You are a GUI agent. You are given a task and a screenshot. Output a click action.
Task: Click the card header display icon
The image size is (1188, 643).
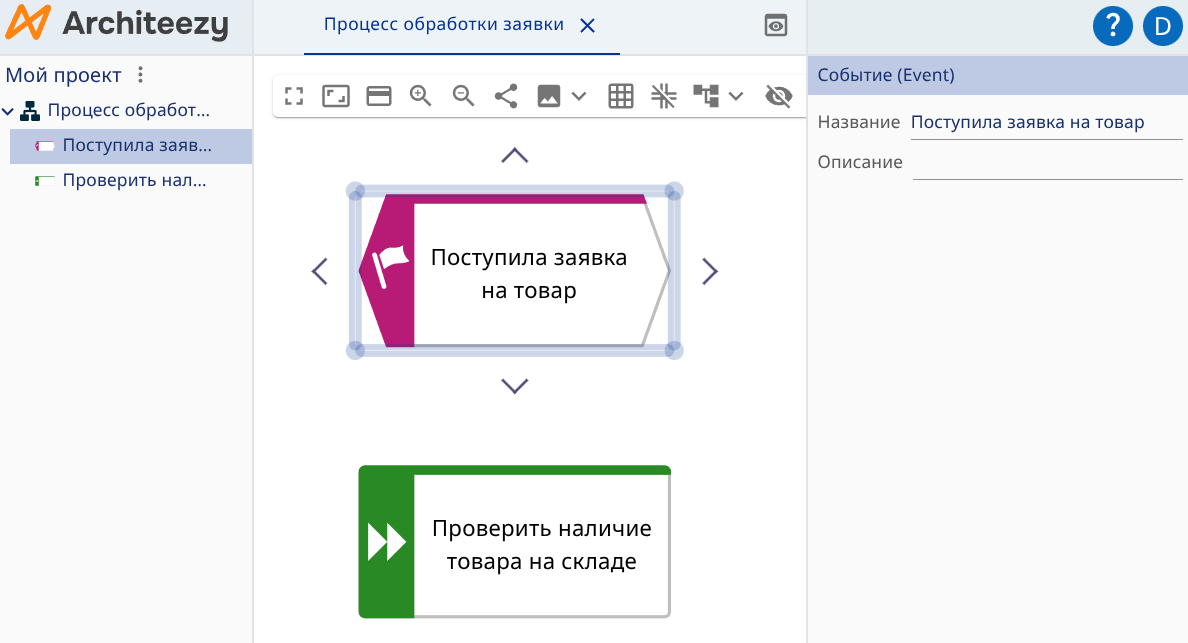(378, 96)
